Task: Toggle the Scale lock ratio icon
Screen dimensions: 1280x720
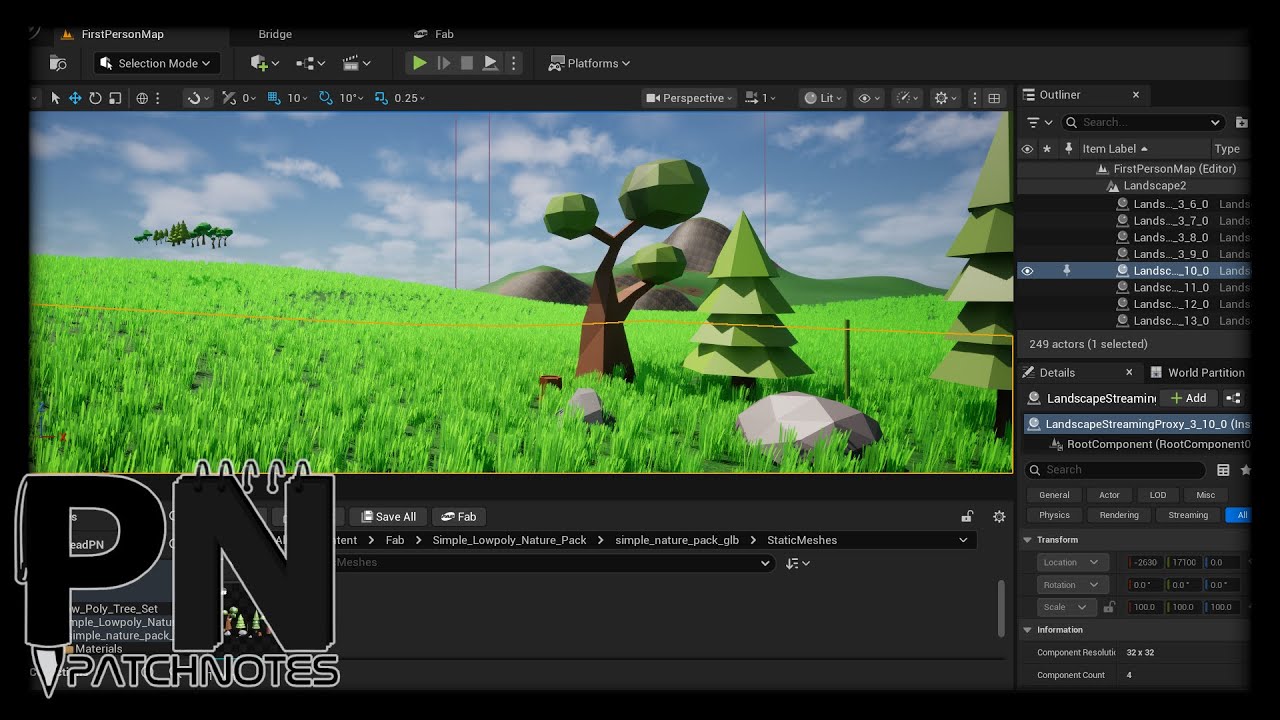Action: (1109, 607)
